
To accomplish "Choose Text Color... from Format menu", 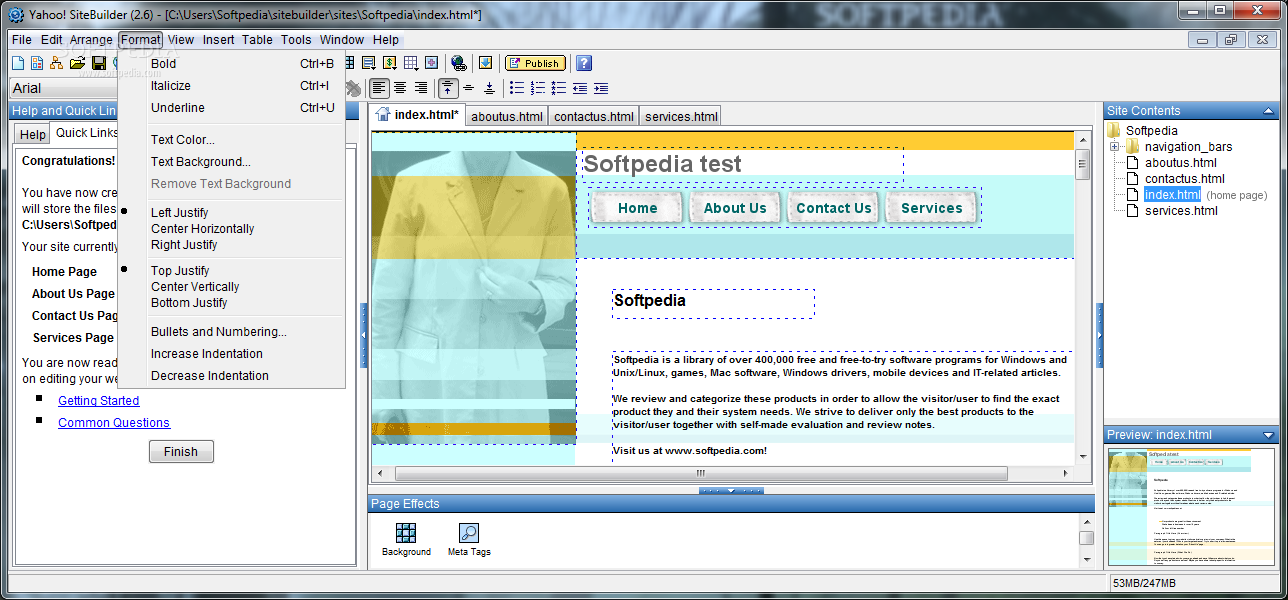I will 182,140.
